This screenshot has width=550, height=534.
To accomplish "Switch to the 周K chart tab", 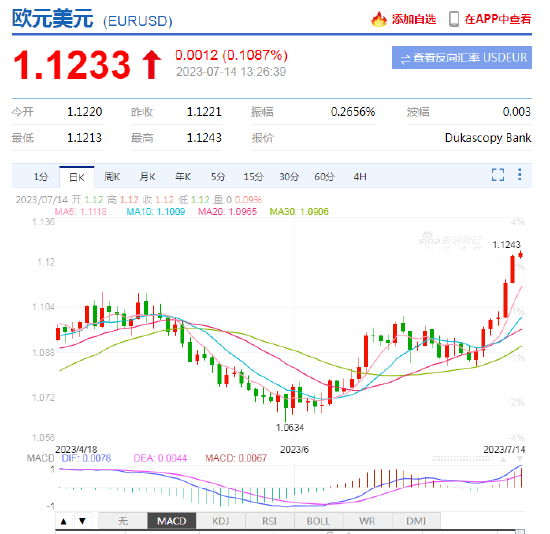I will coord(112,177).
